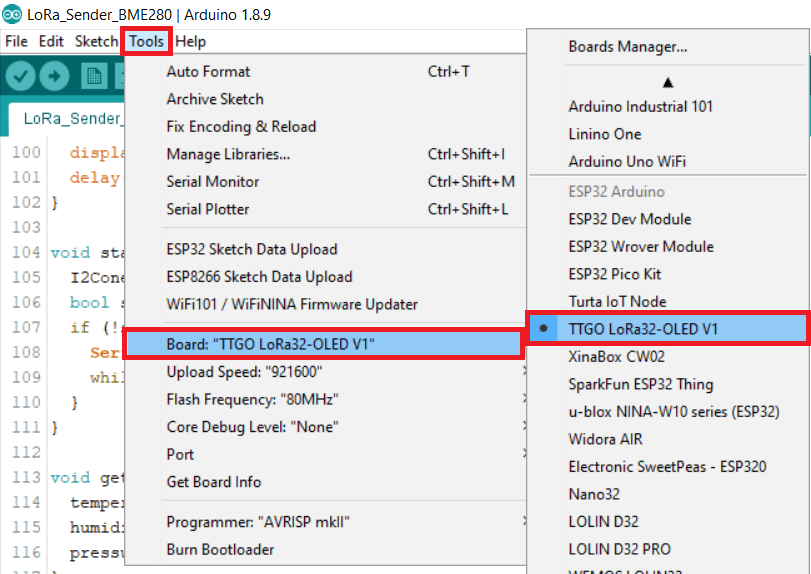Image resolution: width=811 pixels, height=574 pixels.
Task: Open the Port submenu
Action: [180, 454]
